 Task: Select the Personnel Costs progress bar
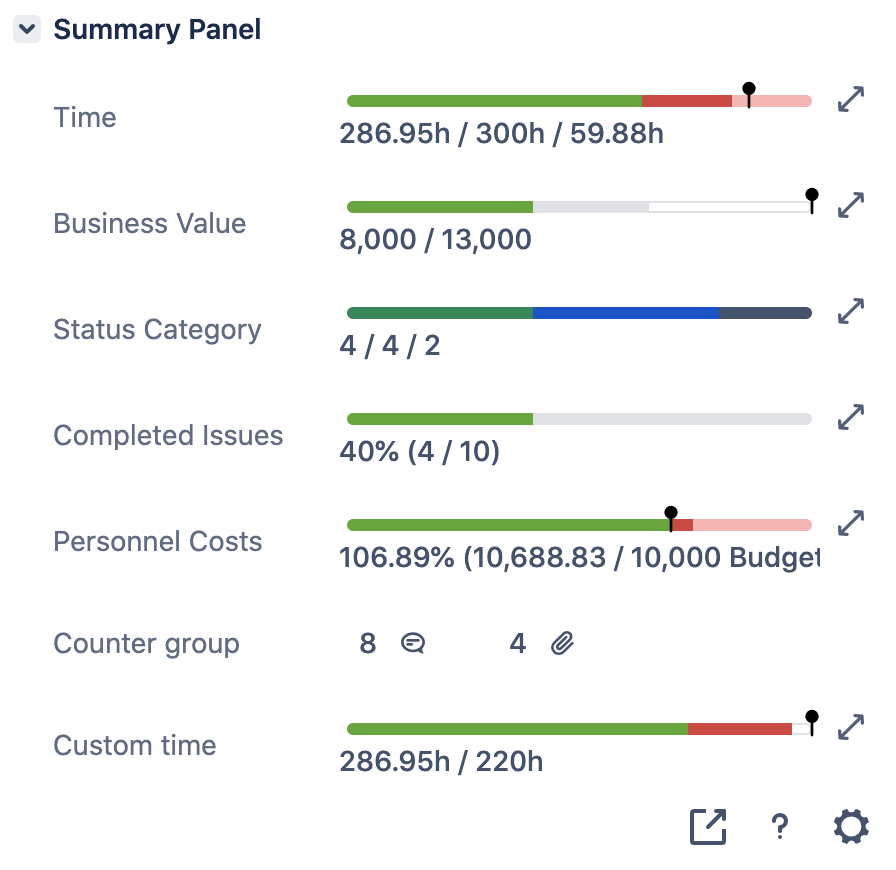click(580, 524)
